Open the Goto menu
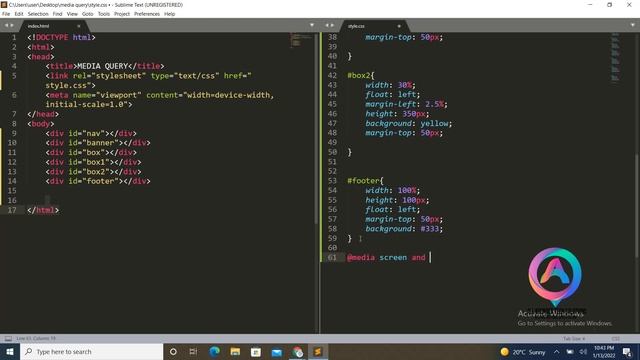640x360 pixels. coord(87,14)
